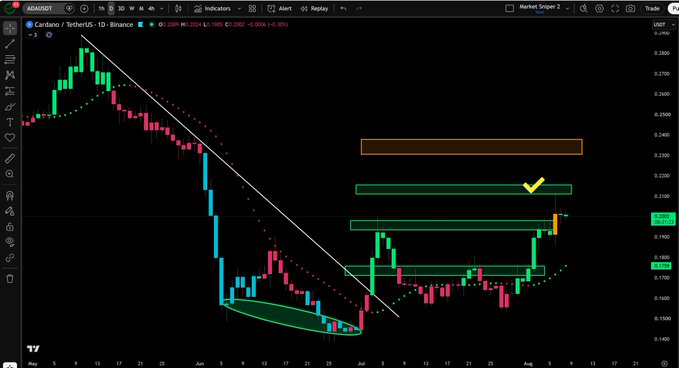Select the ruler measure tool
Viewport: 679px width, 368px height.
click(x=10, y=158)
